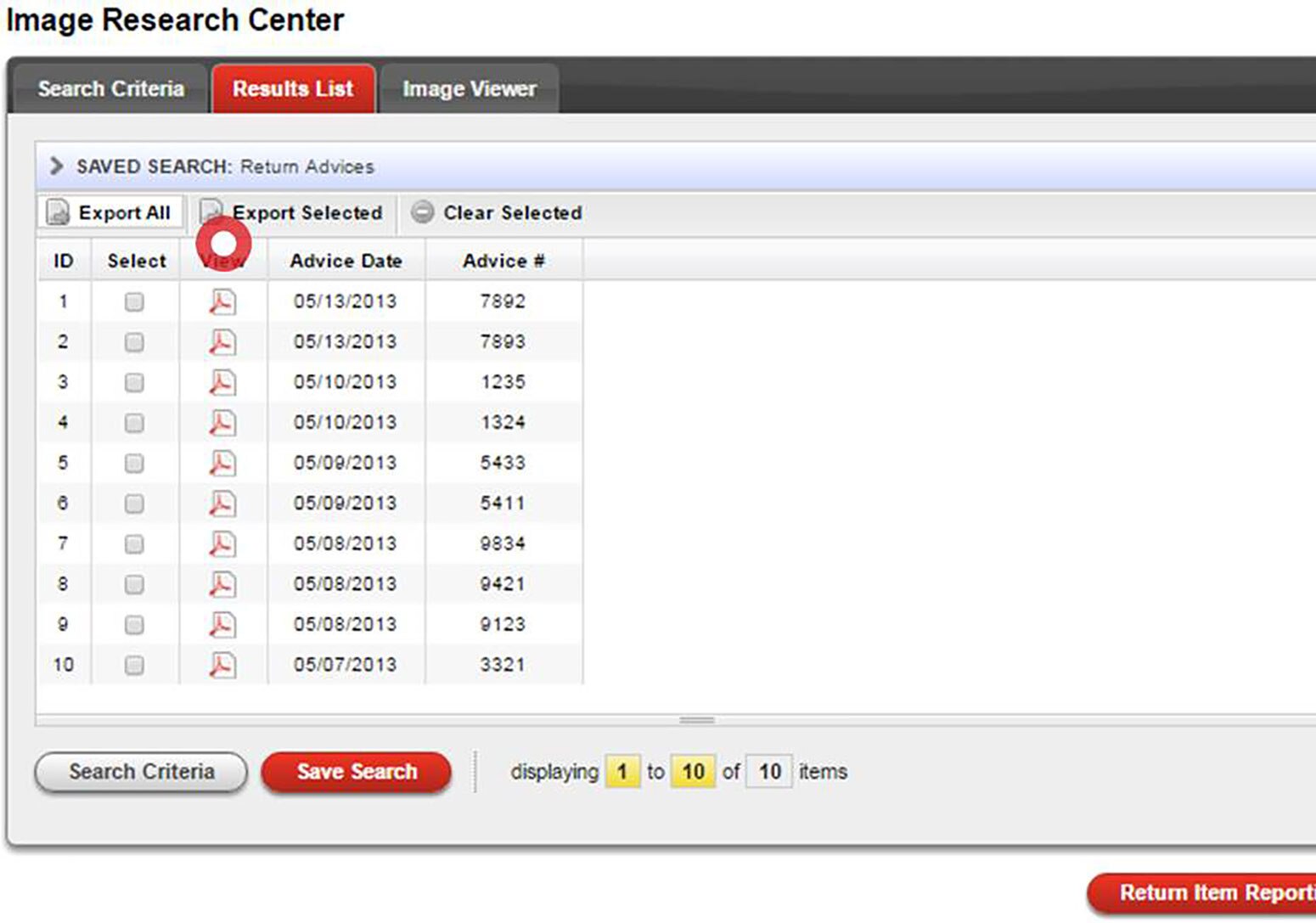Click the horizontal panel resize handle
The image size is (1316, 923).
(696, 720)
